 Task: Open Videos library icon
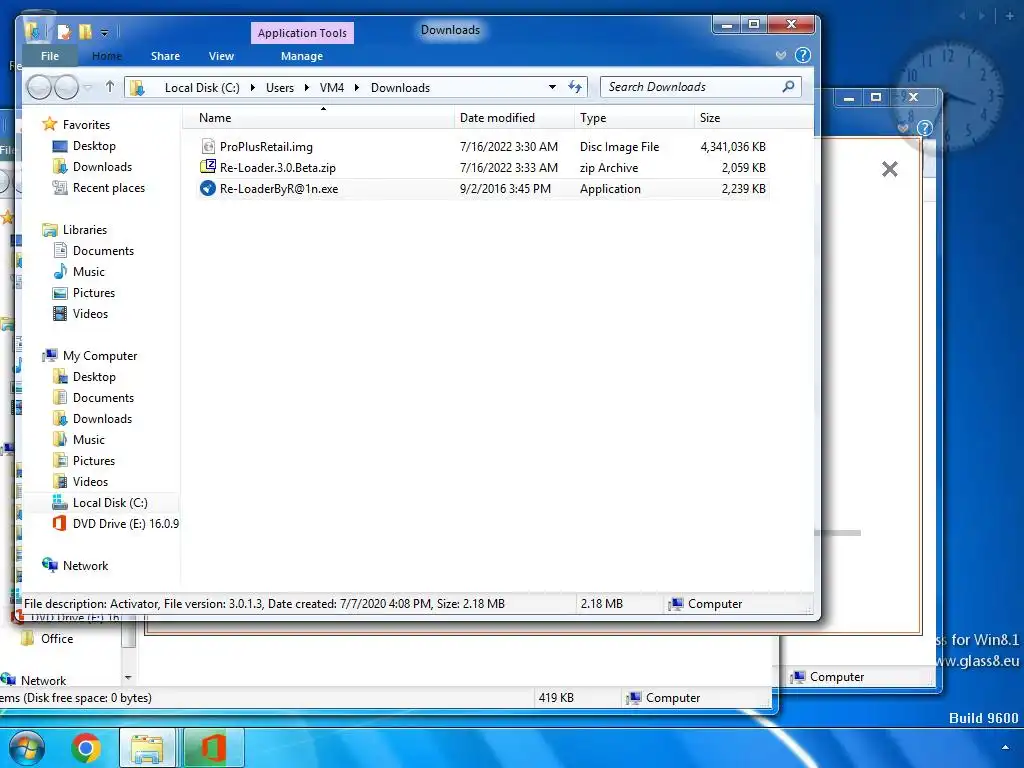coord(59,313)
